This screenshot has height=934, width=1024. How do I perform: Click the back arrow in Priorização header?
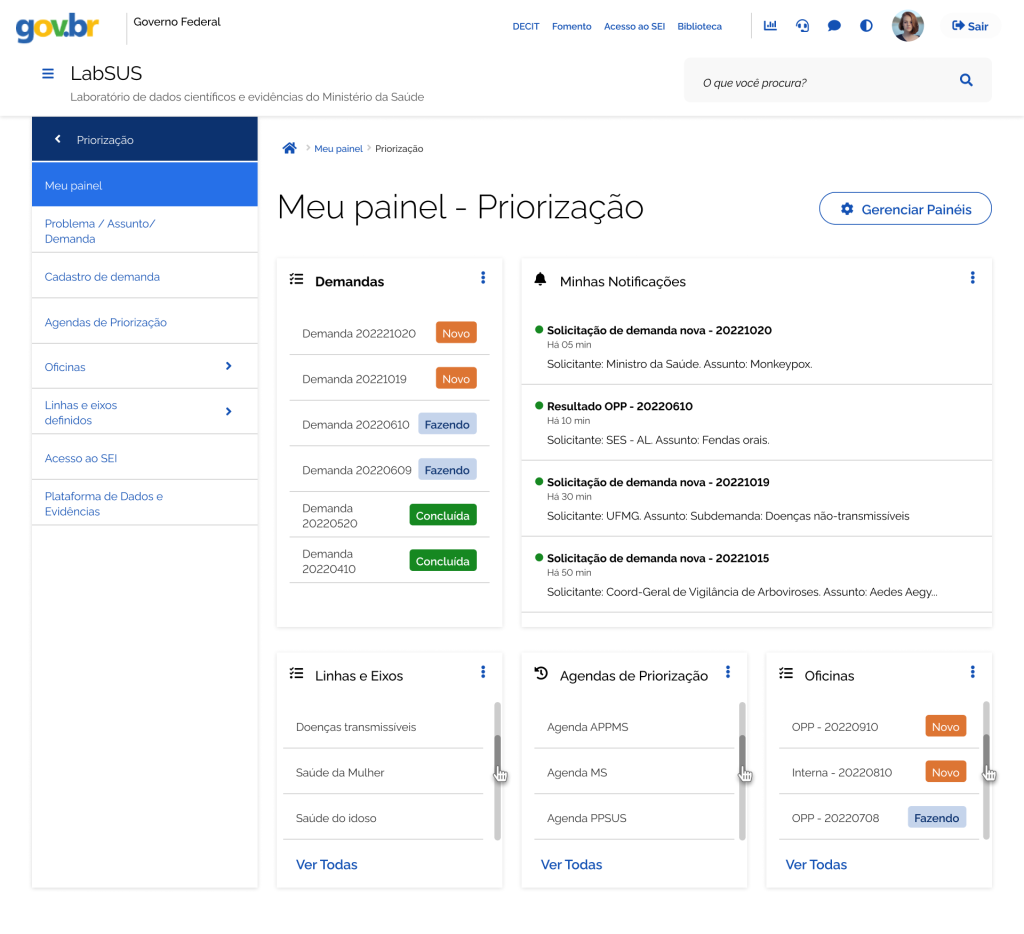tap(58, 140)
